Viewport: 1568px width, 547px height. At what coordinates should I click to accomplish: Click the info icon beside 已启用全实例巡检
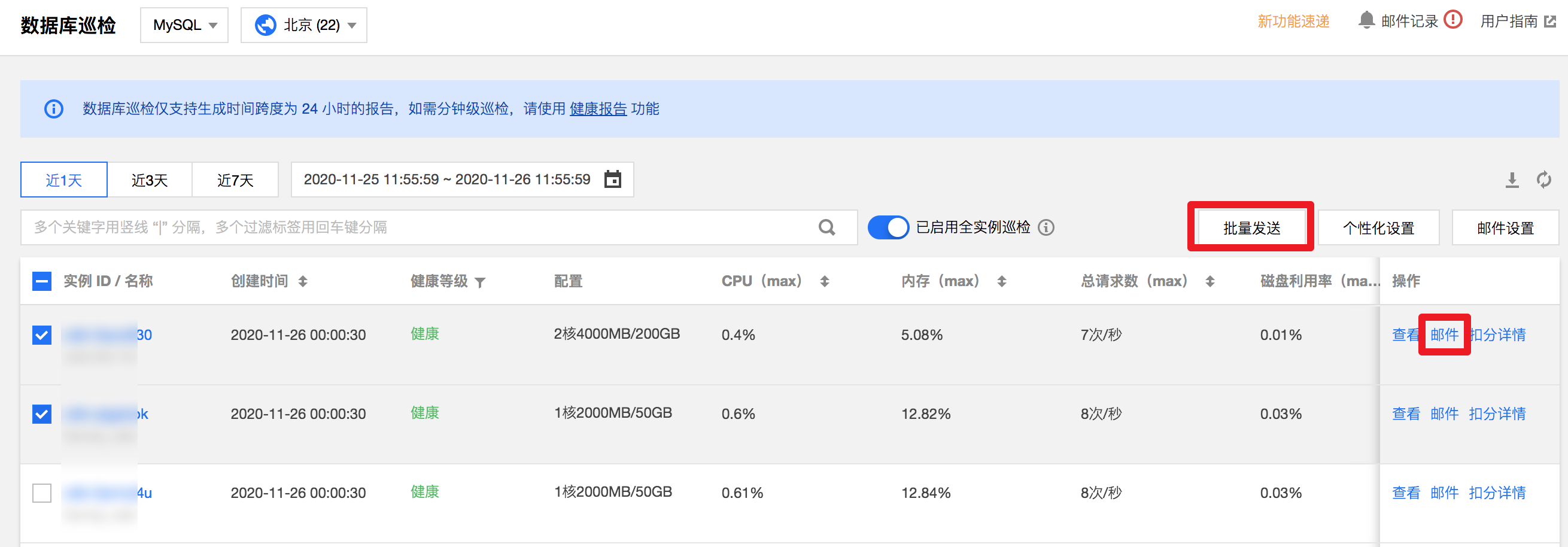(x=1046, y=227)
